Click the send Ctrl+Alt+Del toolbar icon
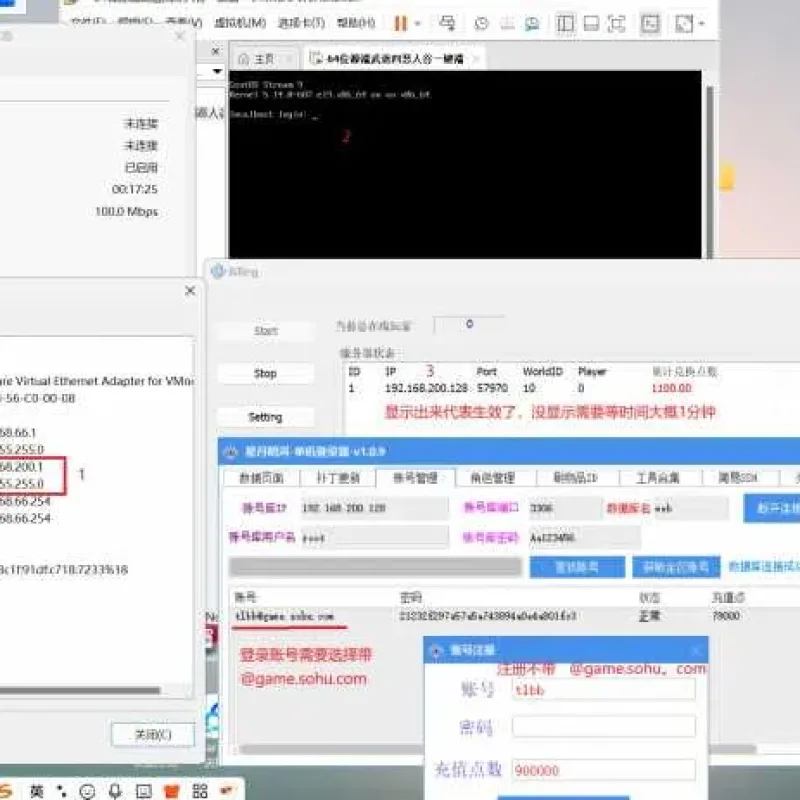This screenshot has width=800, height=800. [447, 23]
